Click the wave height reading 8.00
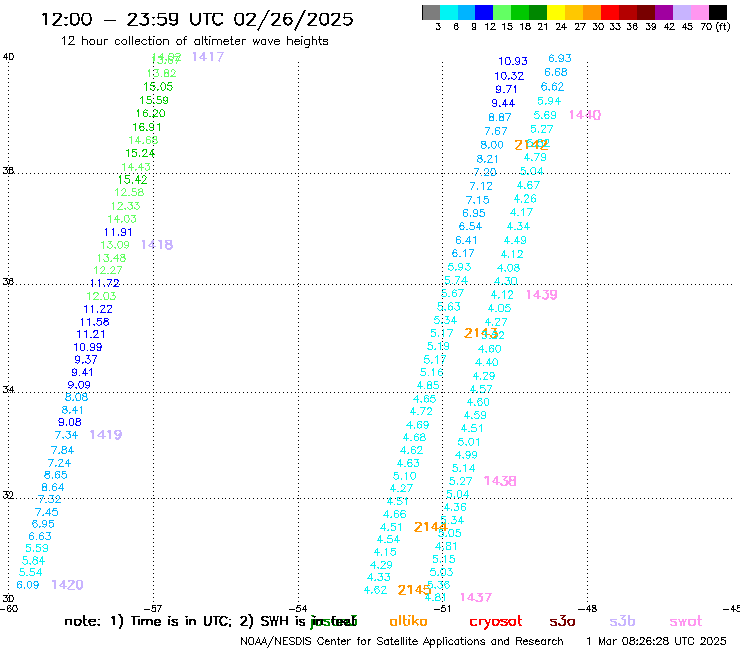 (492, 145)
